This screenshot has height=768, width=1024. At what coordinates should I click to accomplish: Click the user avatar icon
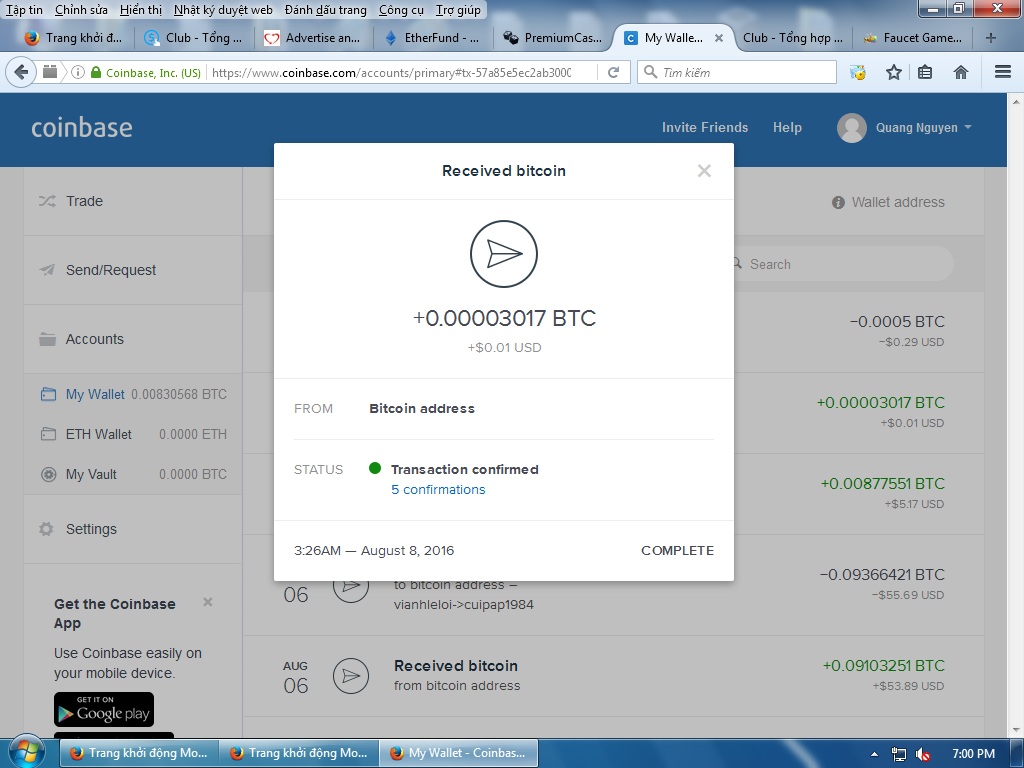(852, 127)
